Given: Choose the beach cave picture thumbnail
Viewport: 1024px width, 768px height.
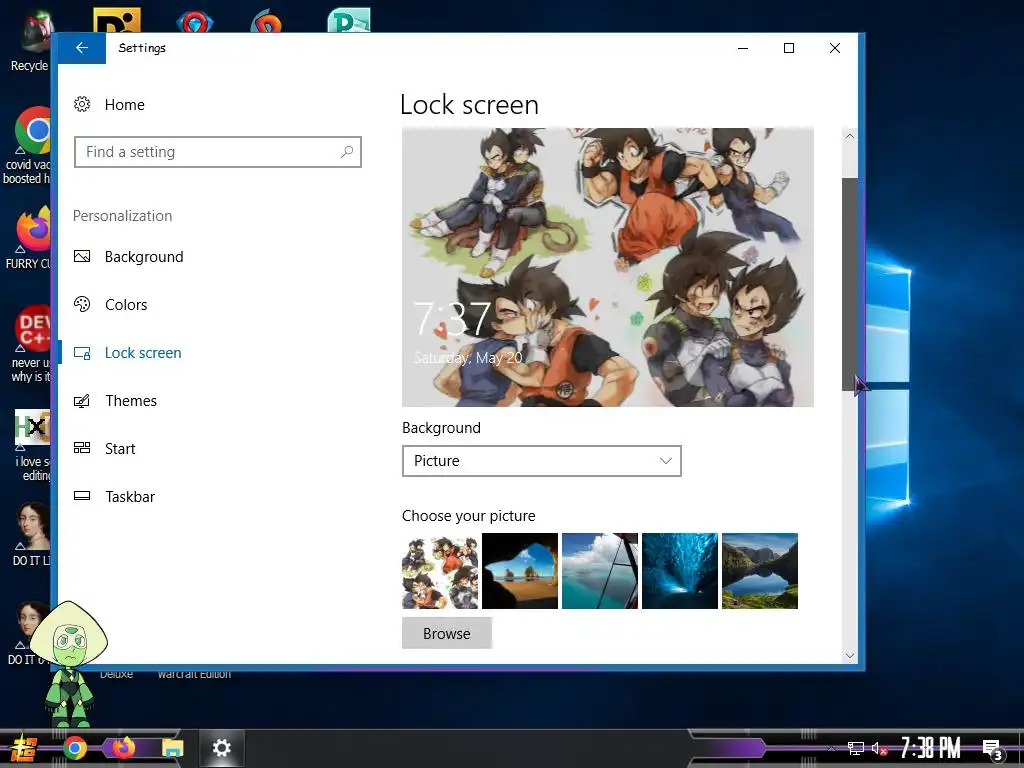Looking at the screenshot, I should (520, 571).
